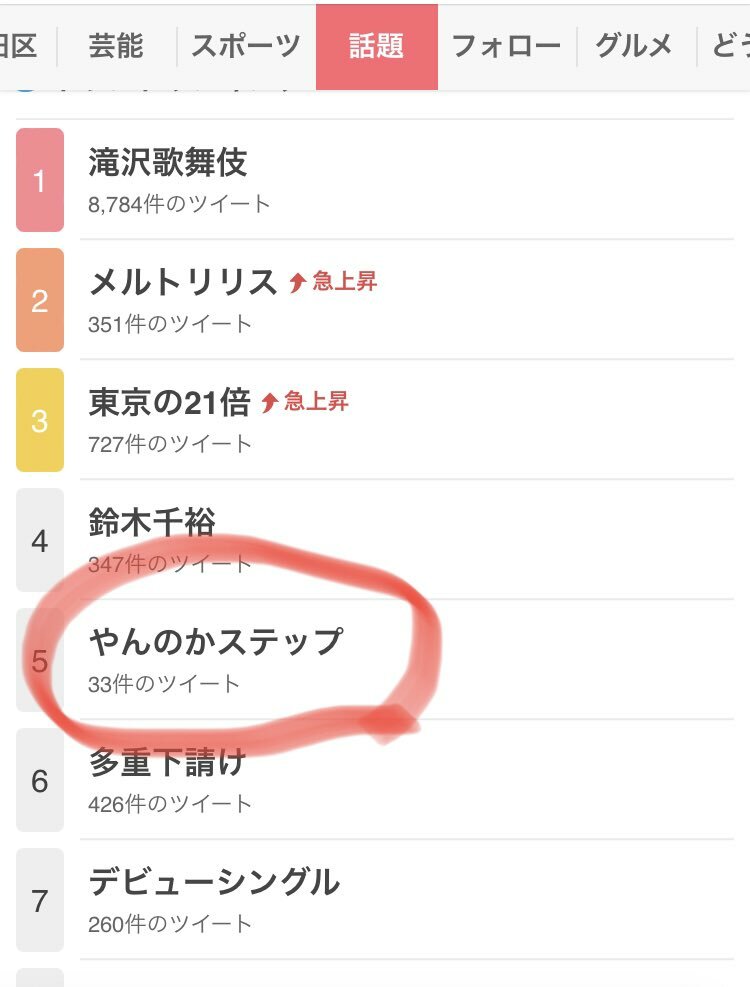This screenshot has width=750, height=987.
Task: Click the yellow rank 3 badge
Action: [x=40, y=420]
